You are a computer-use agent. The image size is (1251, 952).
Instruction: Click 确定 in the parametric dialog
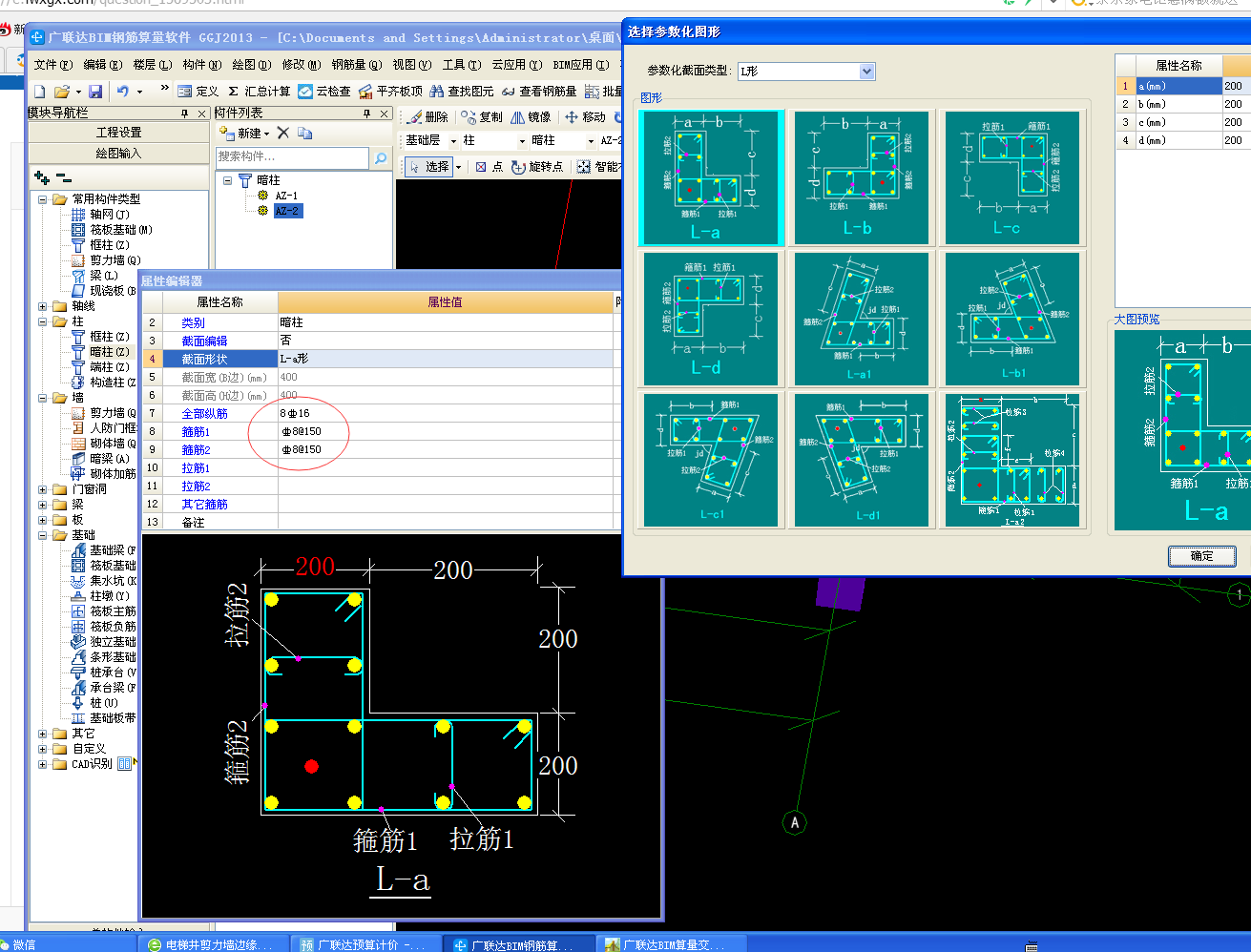1202,556
